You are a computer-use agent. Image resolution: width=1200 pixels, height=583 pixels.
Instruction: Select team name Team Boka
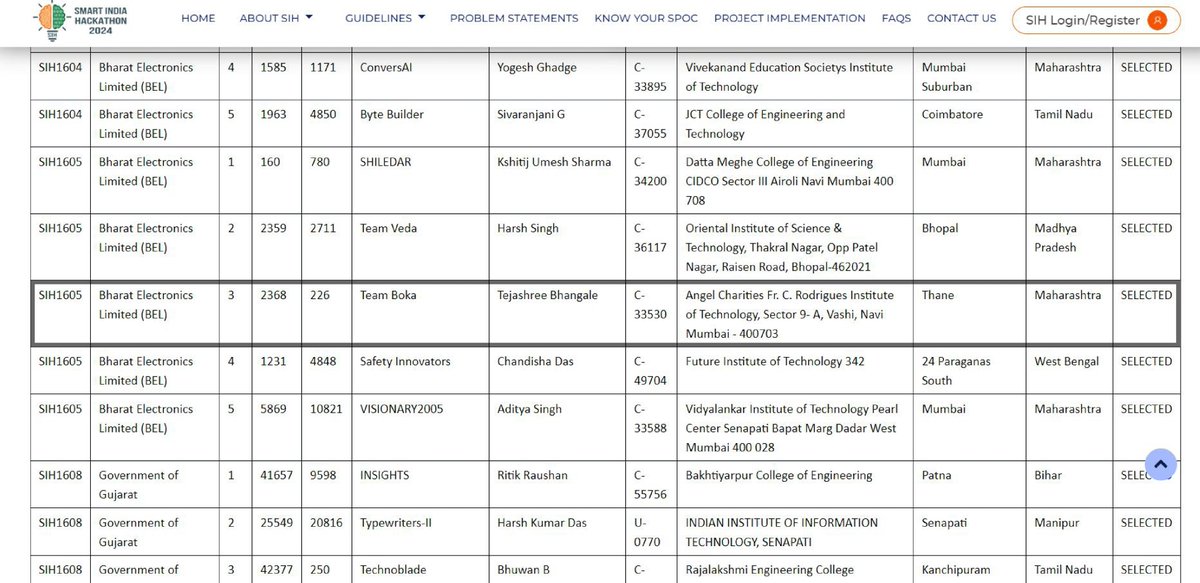coord(388,295)
